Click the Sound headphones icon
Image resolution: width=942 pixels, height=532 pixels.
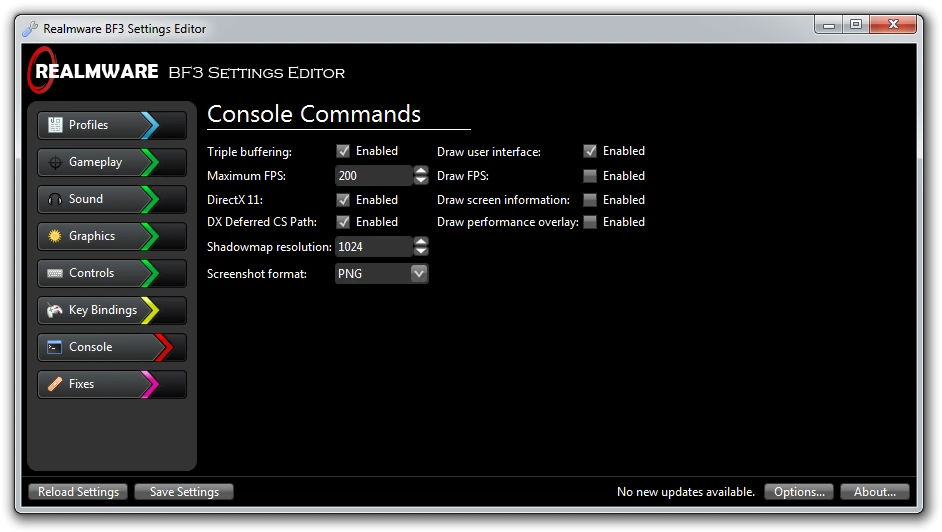[55, 199]
